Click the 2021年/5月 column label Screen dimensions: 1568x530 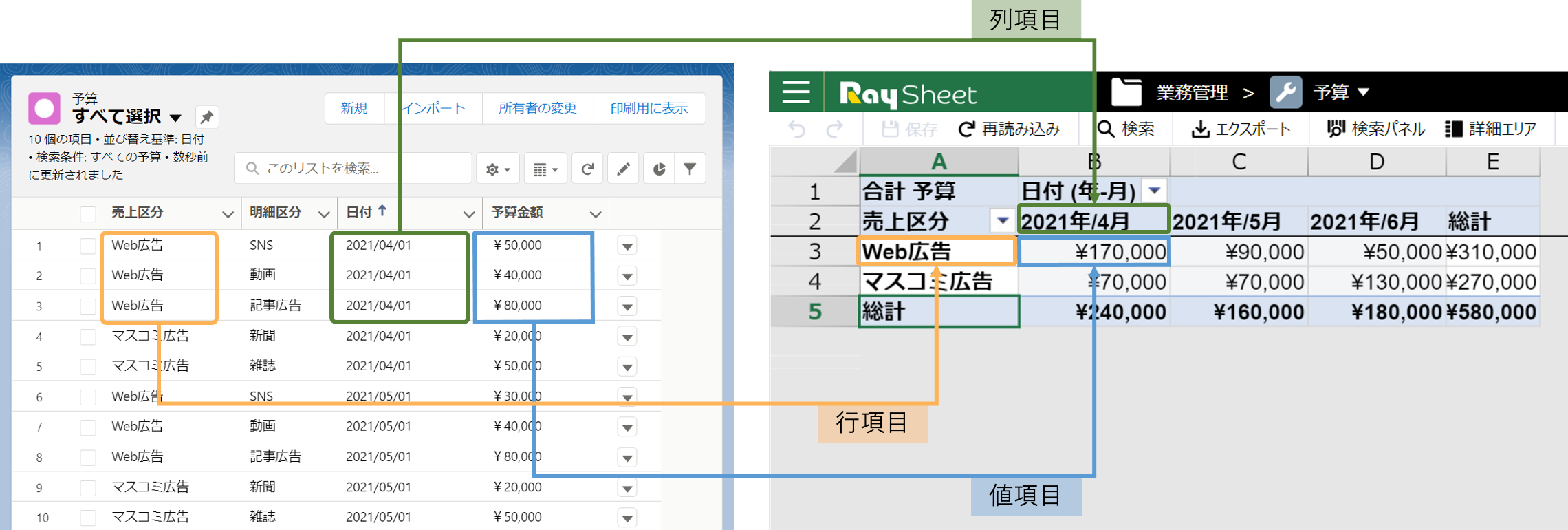coord(1227,221)
